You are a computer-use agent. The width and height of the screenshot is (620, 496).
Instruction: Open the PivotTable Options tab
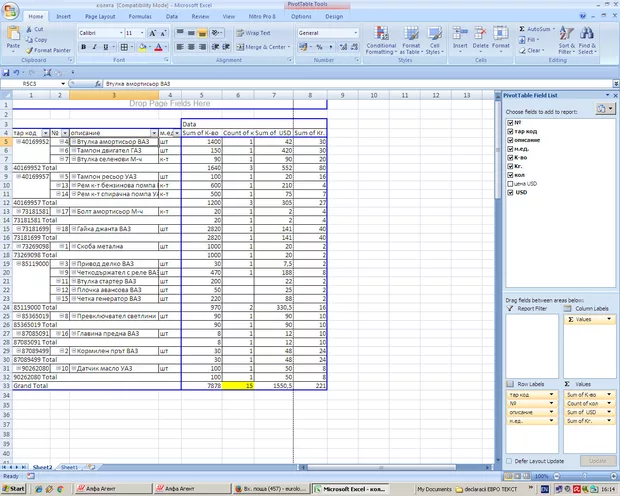point(303,17)
